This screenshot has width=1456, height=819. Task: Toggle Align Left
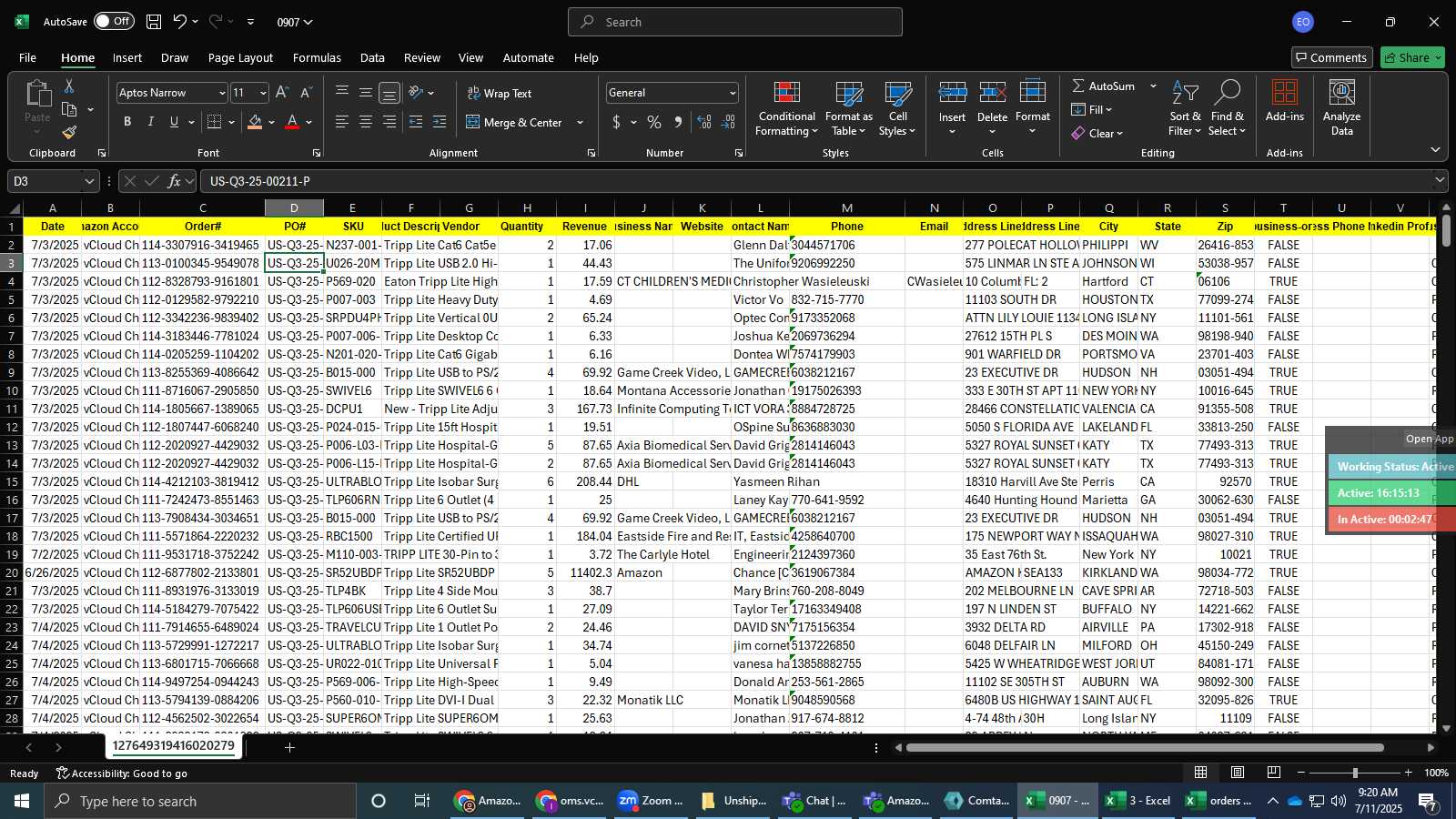342,122
